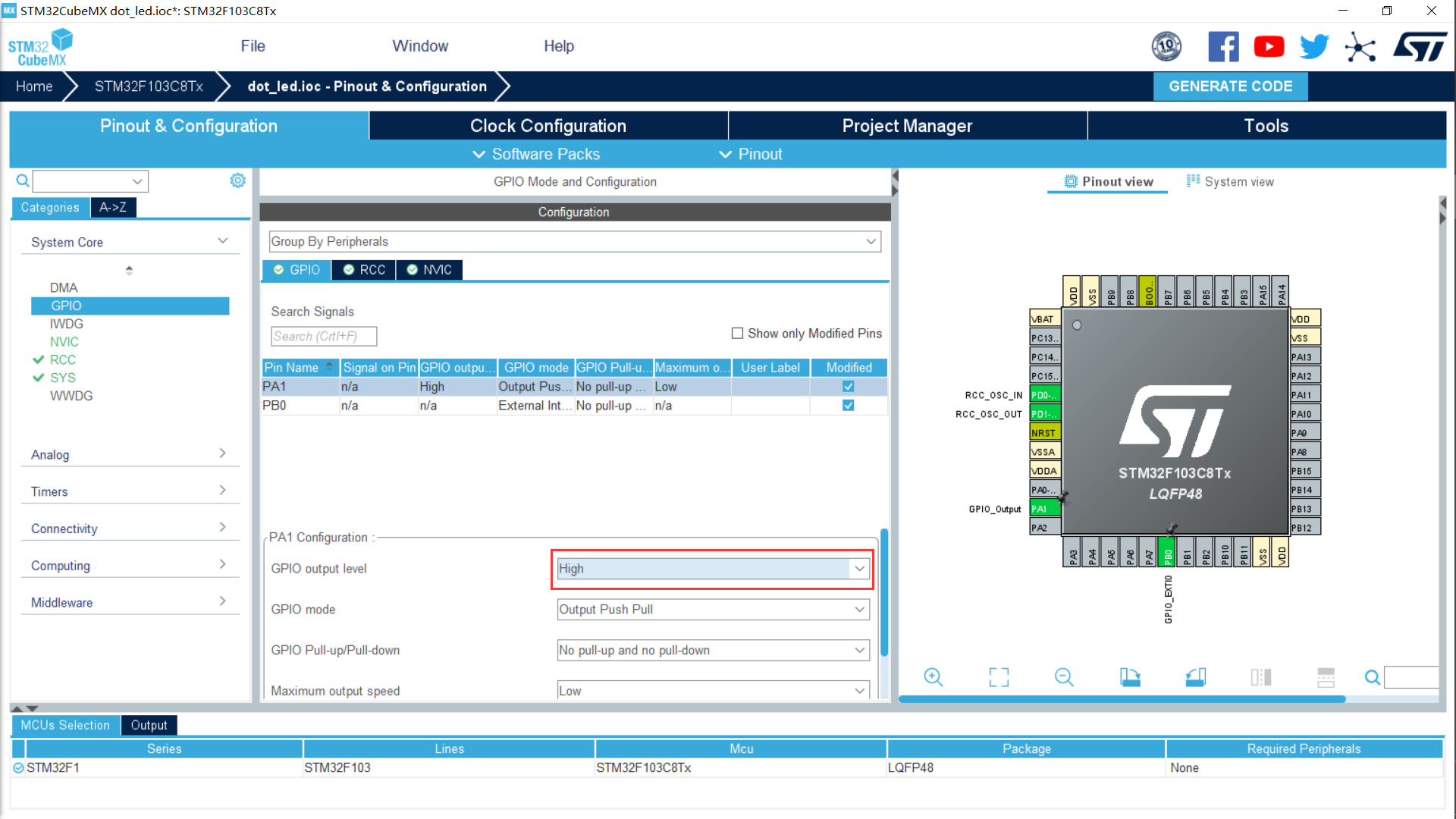Viewport: 1456px width, 819px height.
Task: Open Pinout dropdown menu
Action: point(751,154)
